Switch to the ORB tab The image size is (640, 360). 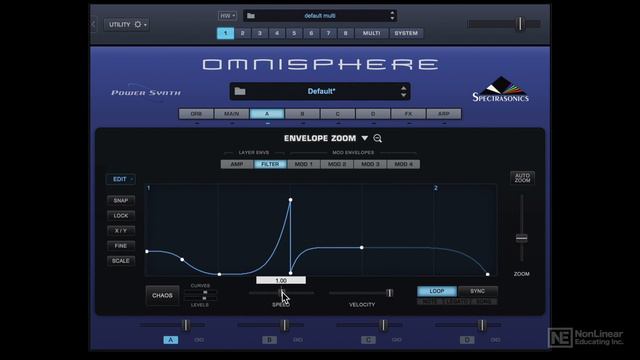pyautogui.click(x=196, y=114)
